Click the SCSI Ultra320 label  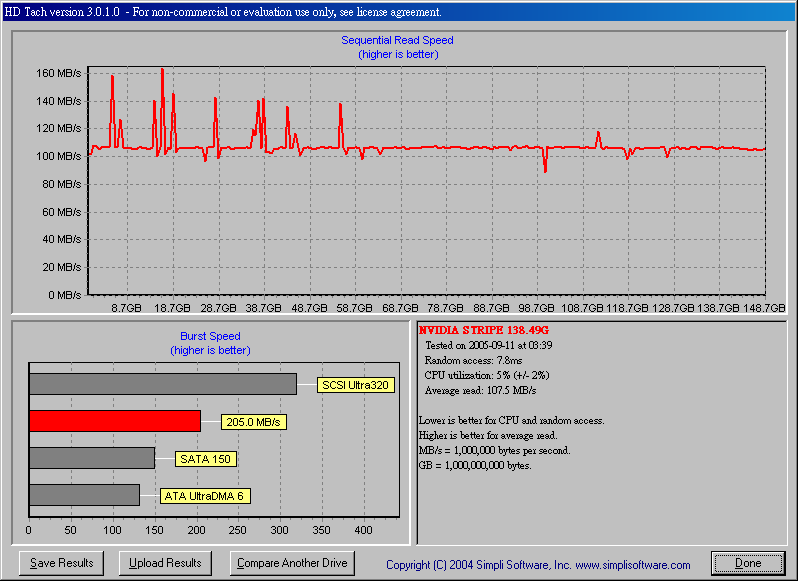point(354,385)
